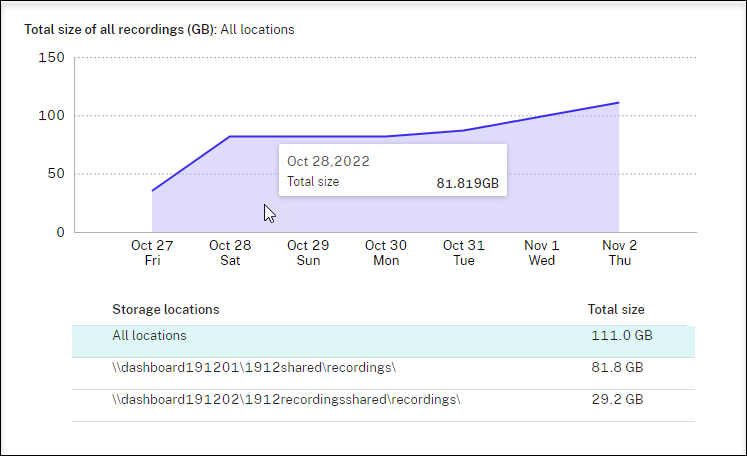Click the Oct 30 Mon axis label
Viewport: 747px width, 456px height.
pos(386,252)
